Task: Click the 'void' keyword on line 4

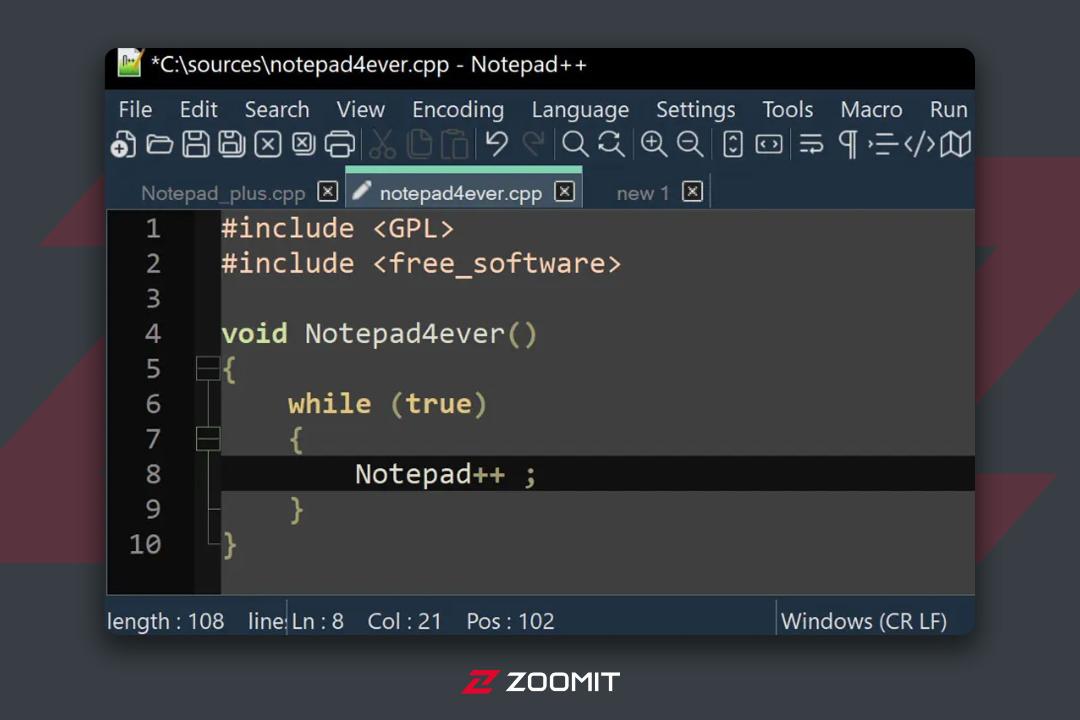Action: (x=254, y=333)
